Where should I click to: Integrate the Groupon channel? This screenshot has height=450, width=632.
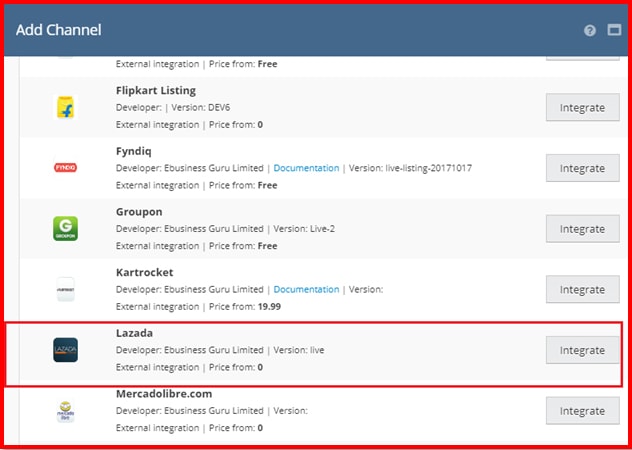(x=582, y=229)
